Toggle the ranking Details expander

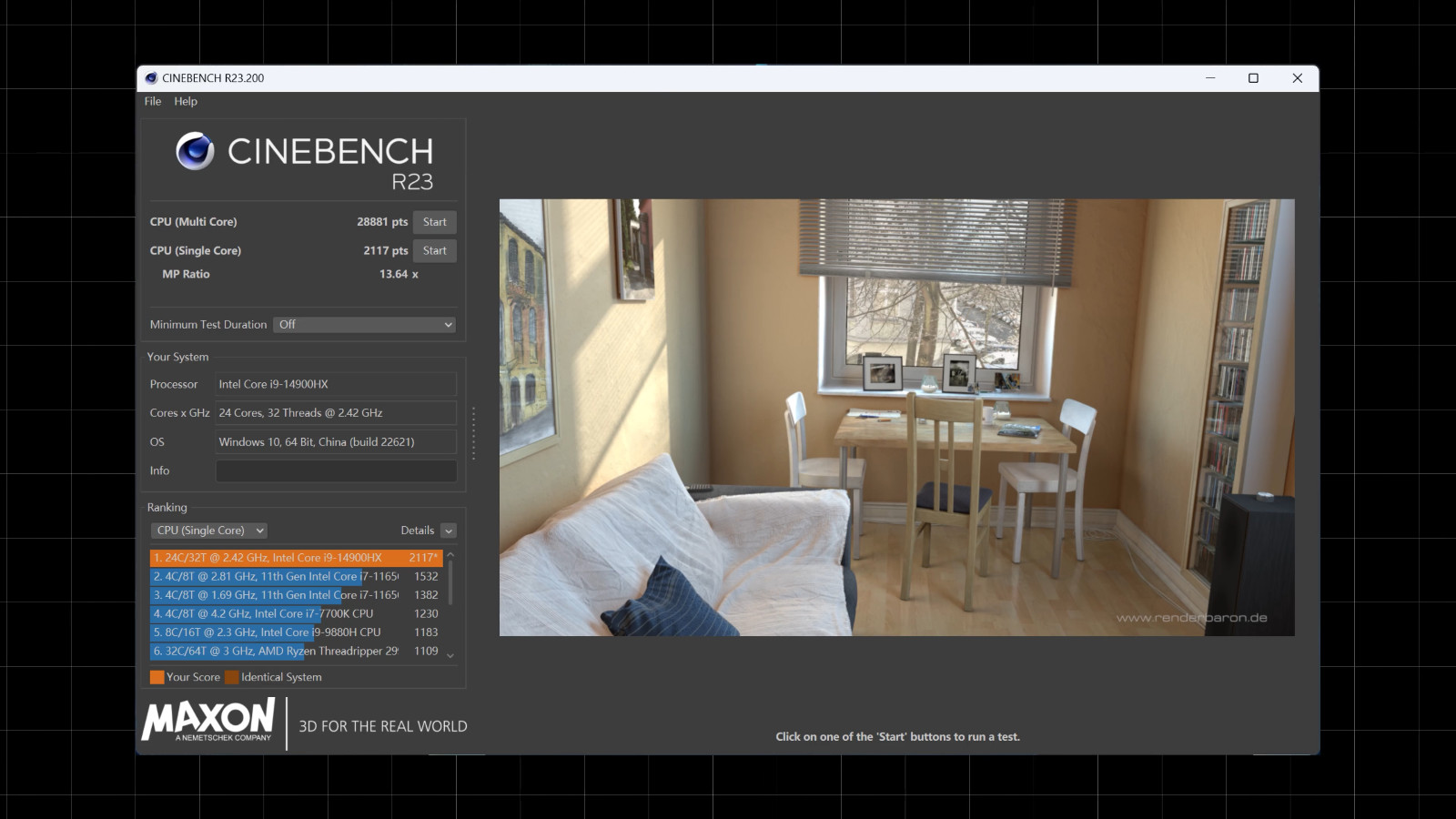(x=449, y=531)
